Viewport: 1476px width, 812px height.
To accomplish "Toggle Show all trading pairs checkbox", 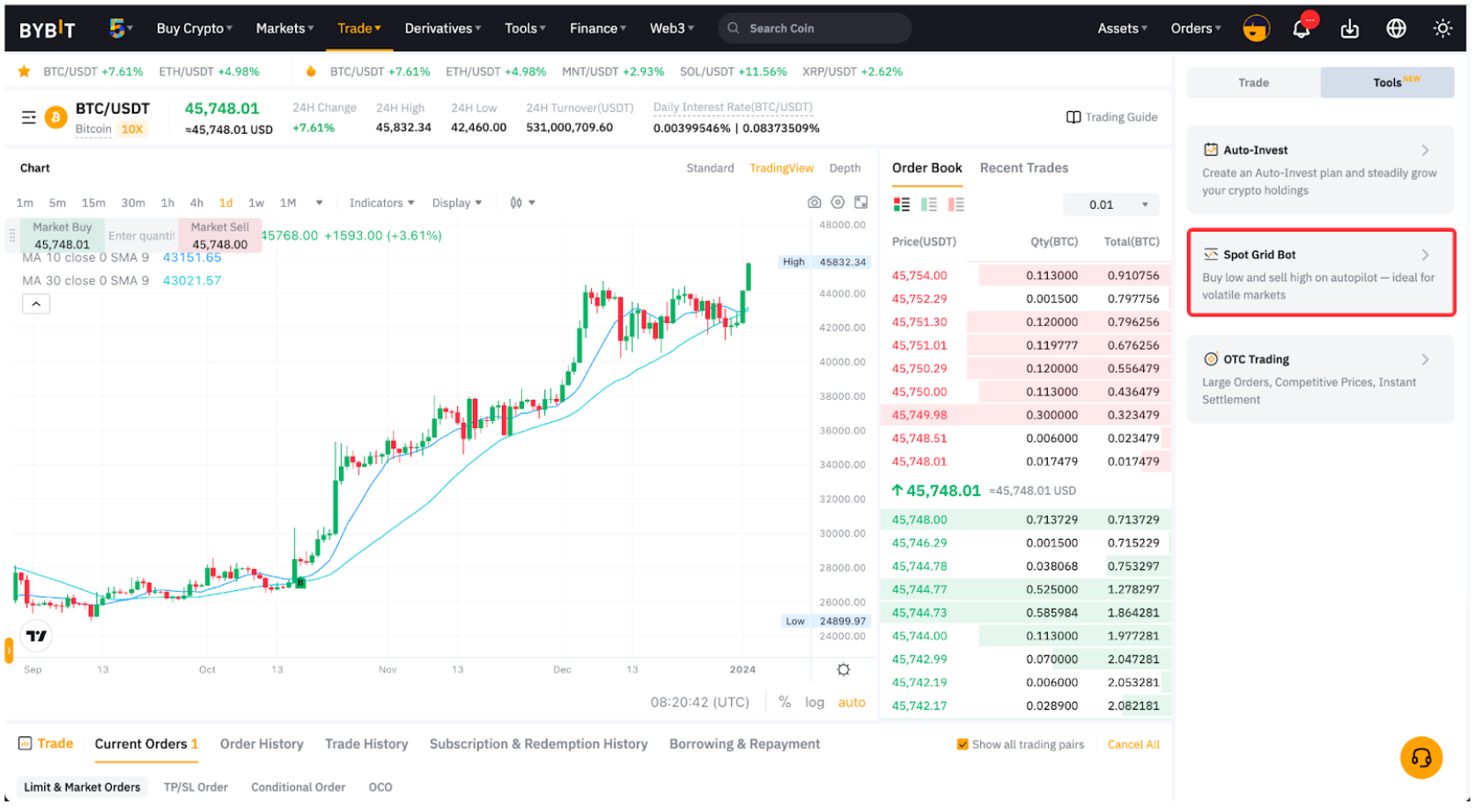I will [x=963, y=745].
